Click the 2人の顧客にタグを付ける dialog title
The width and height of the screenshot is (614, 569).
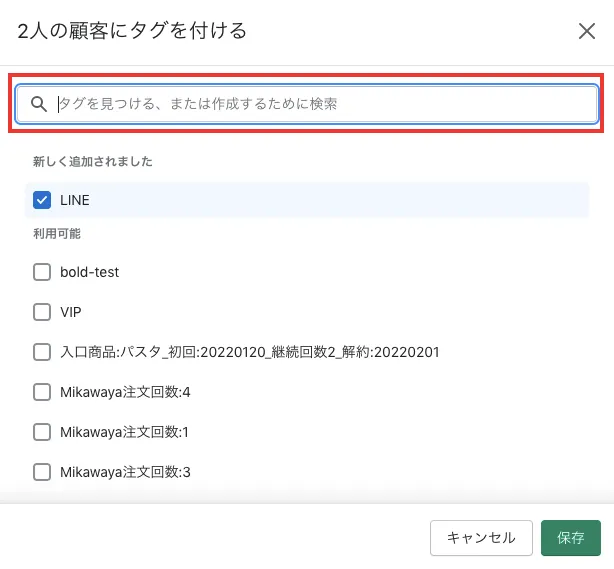tap(133, 31)
